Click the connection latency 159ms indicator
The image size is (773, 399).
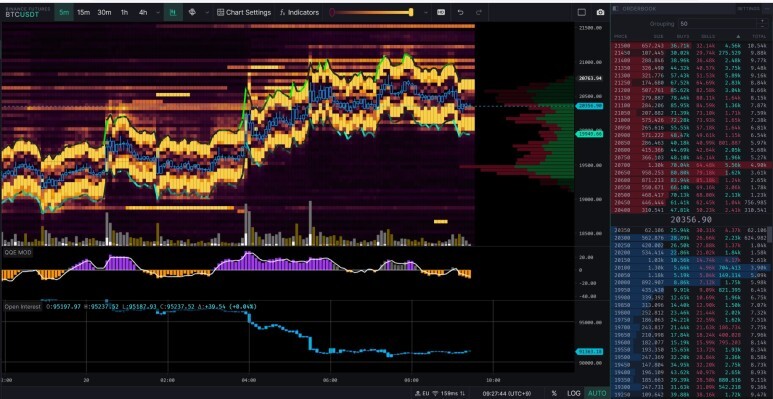tap(449, 393)
